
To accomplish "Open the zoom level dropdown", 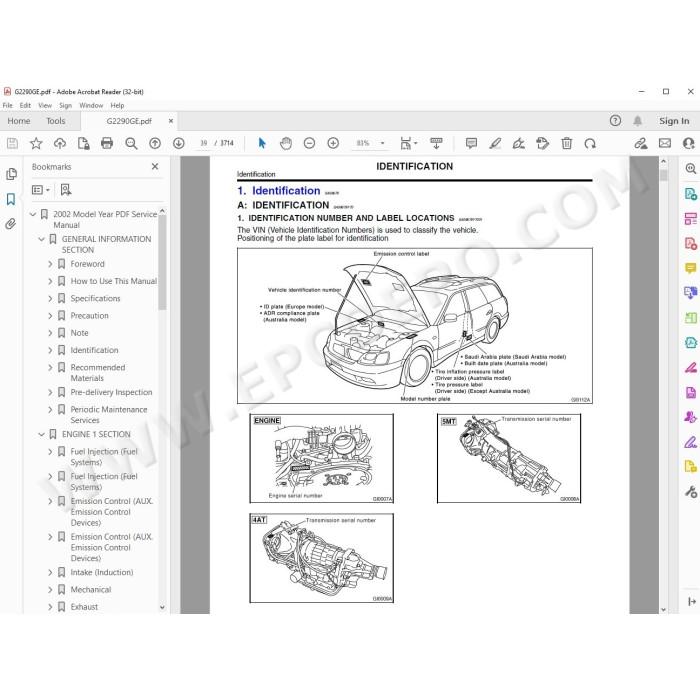I will 383,143.
